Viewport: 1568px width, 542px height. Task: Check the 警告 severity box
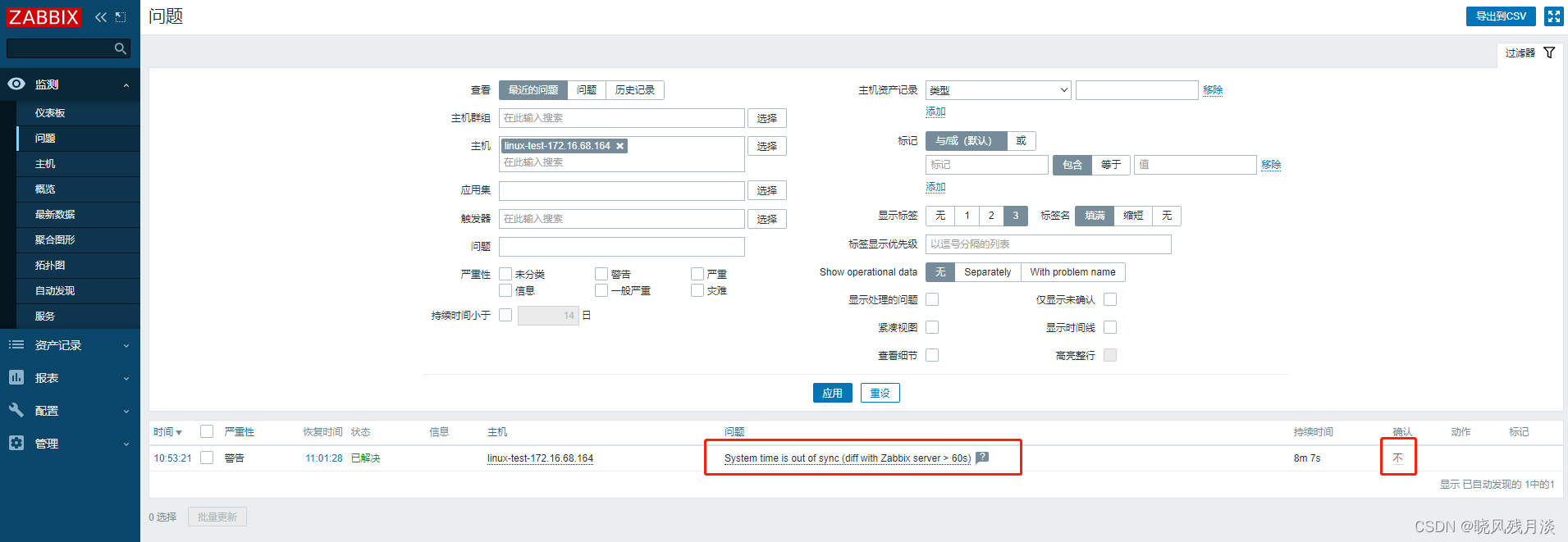click(x=601, y=274)
